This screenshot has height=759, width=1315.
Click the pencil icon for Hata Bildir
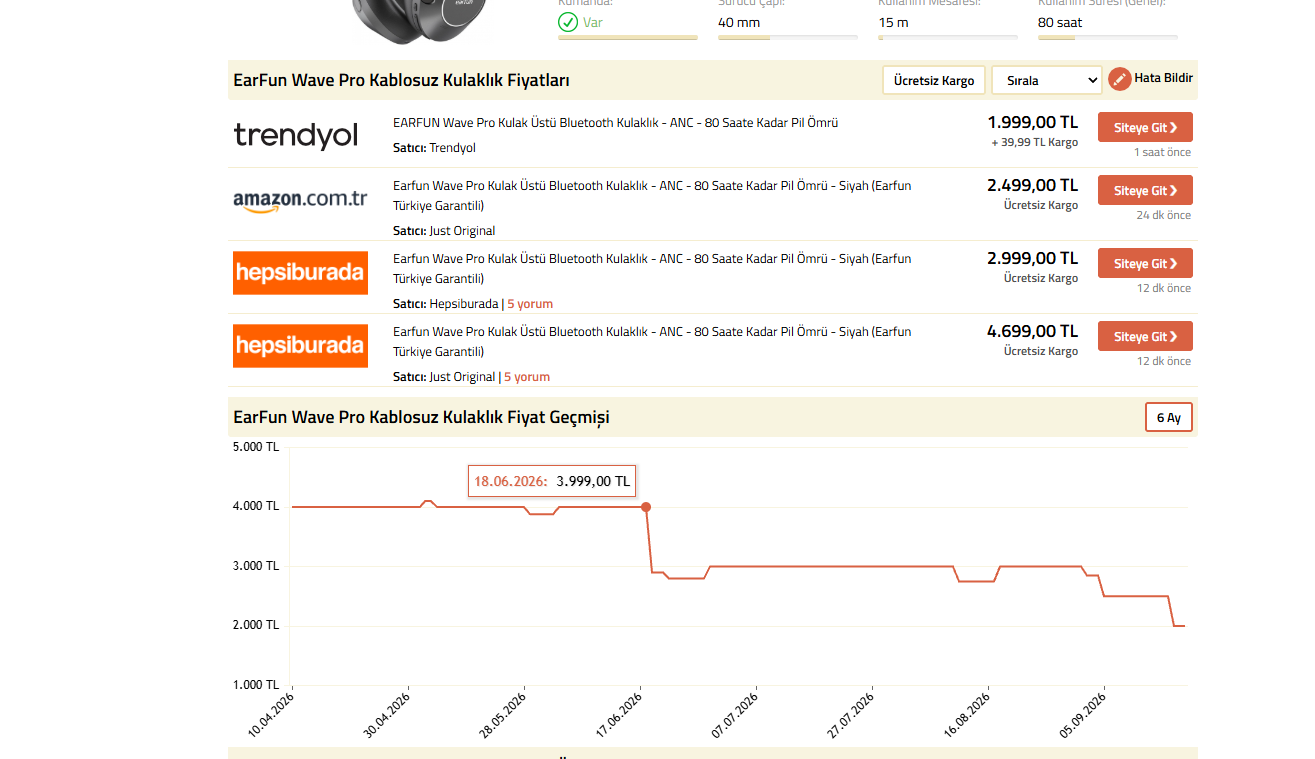(x=1120, y=79)
